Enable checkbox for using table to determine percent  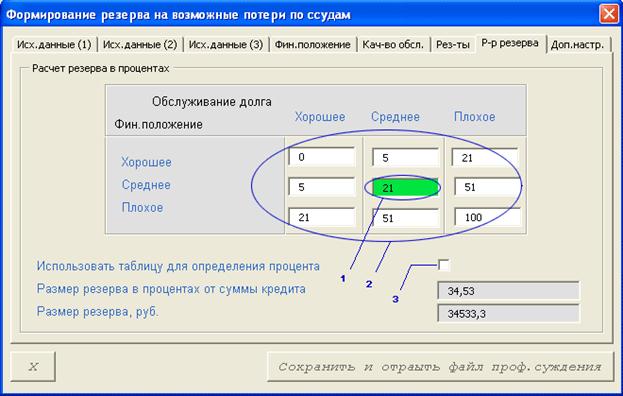click(443, 265)
